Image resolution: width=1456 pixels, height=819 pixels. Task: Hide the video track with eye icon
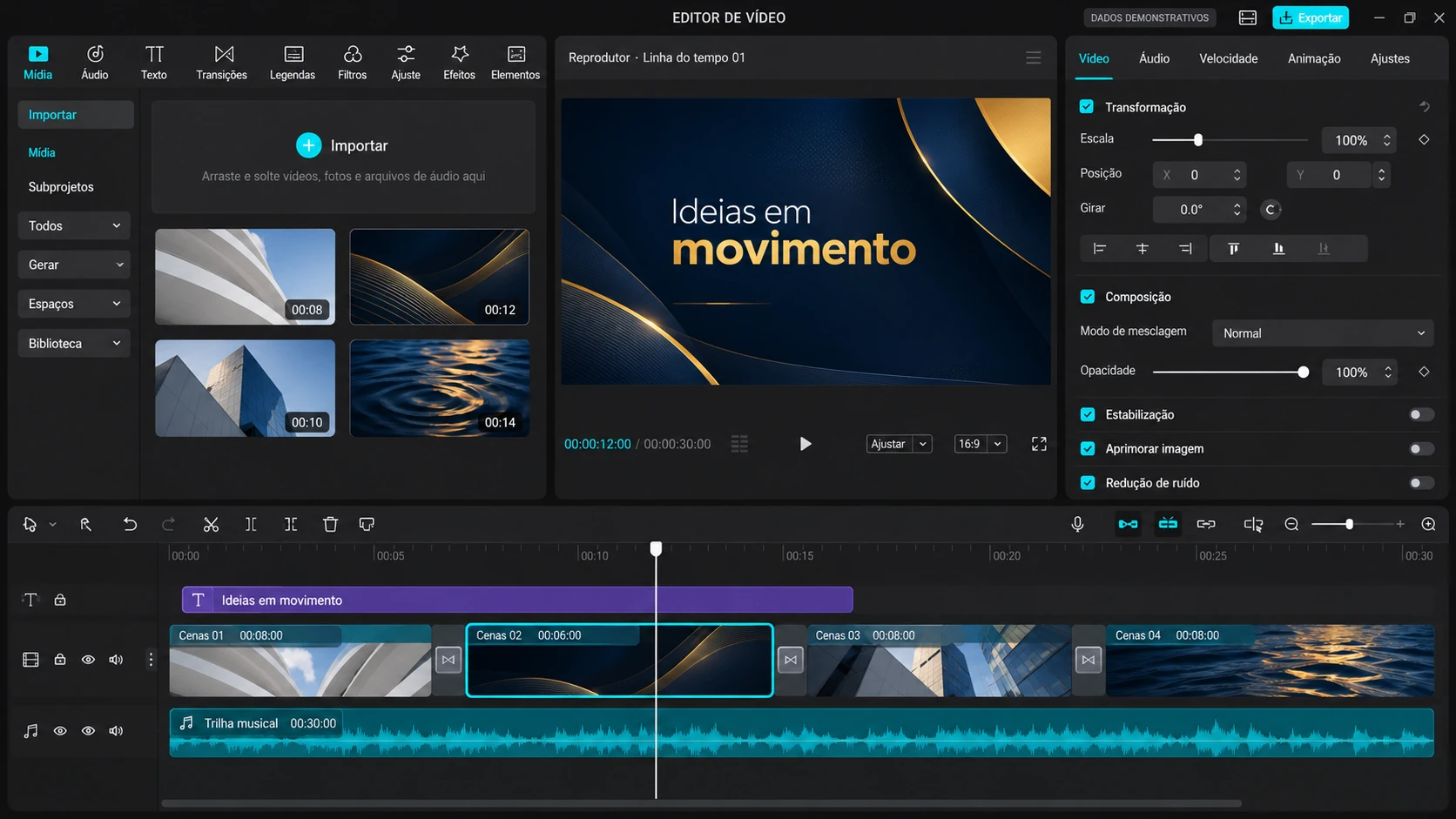pyautogui.click(x=88, y=660)
